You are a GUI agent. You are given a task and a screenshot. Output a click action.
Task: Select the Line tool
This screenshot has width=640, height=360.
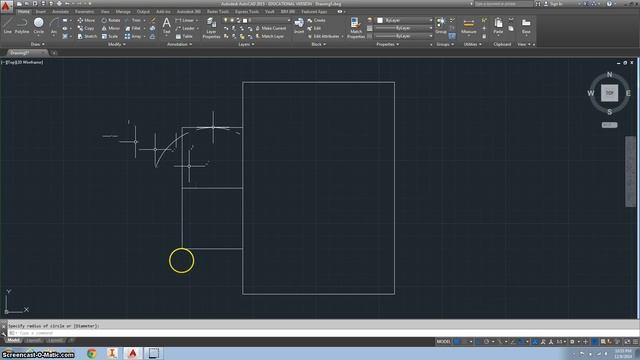[8, 26]
